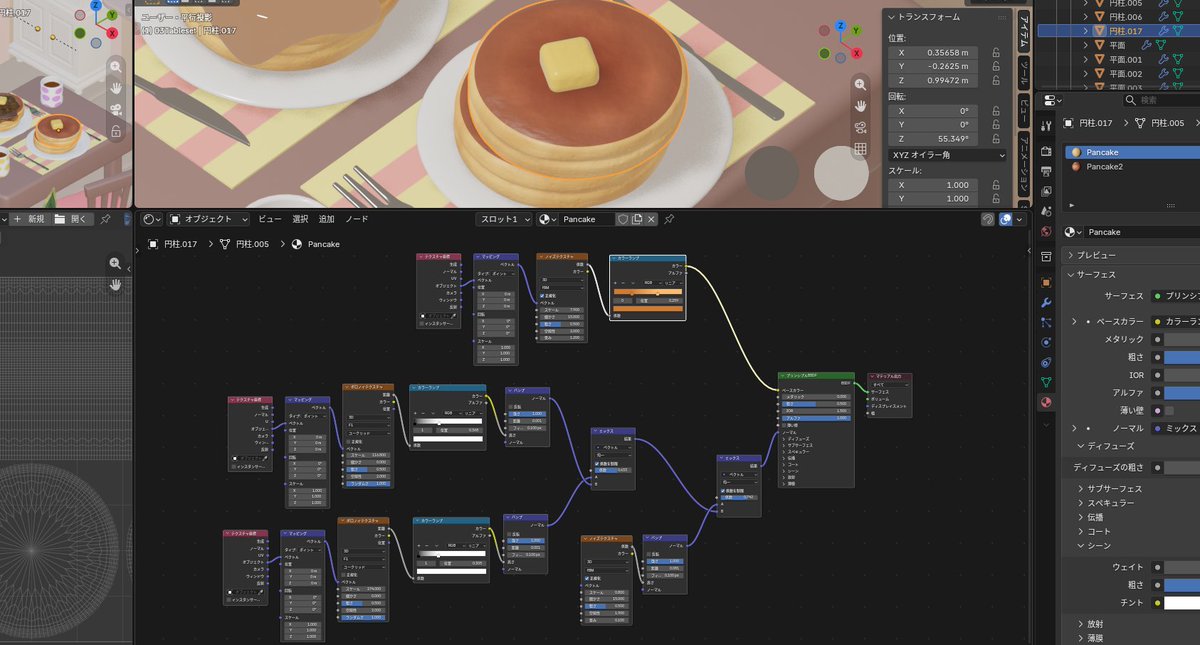Click the Open button in image editor

[72, 219]
